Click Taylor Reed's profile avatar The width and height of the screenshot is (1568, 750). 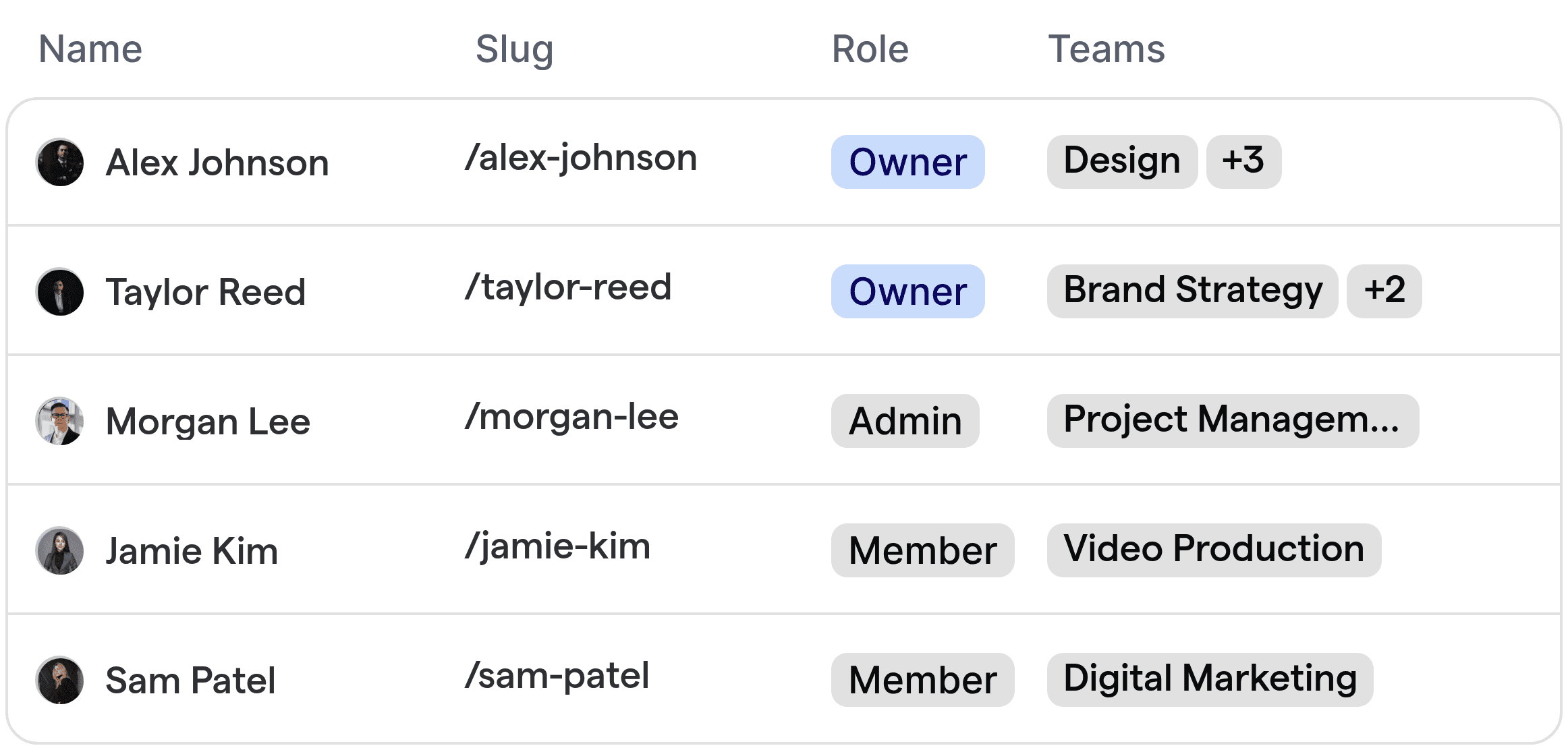pyautogui.click(x=59, y=291)
